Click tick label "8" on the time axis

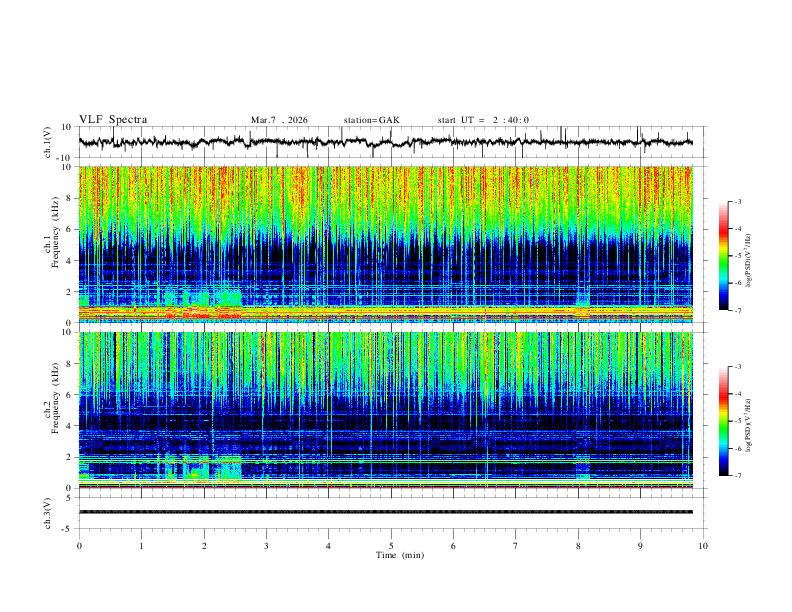coord(578,546)
